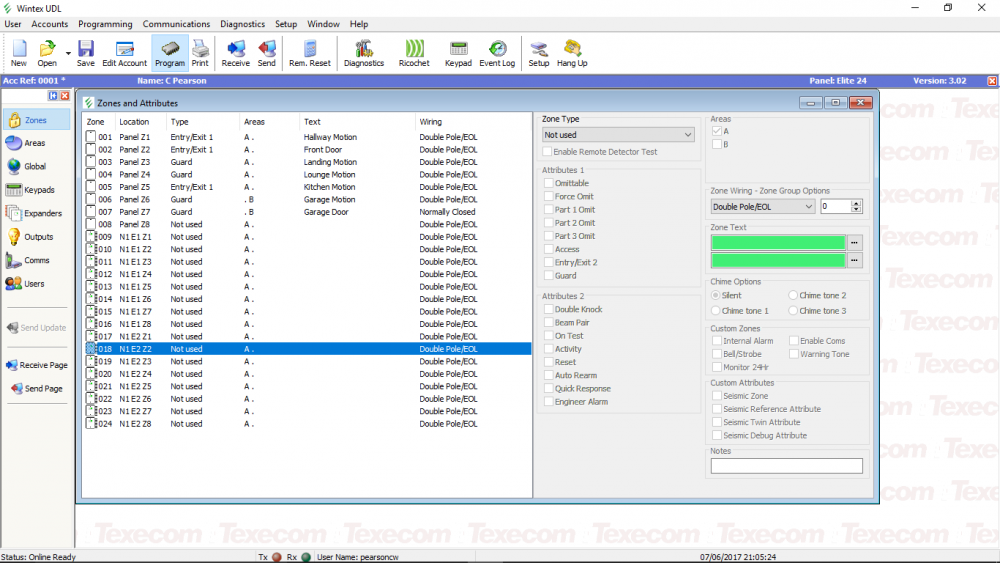Click the Open button dropdown arrow

[68, 53]
